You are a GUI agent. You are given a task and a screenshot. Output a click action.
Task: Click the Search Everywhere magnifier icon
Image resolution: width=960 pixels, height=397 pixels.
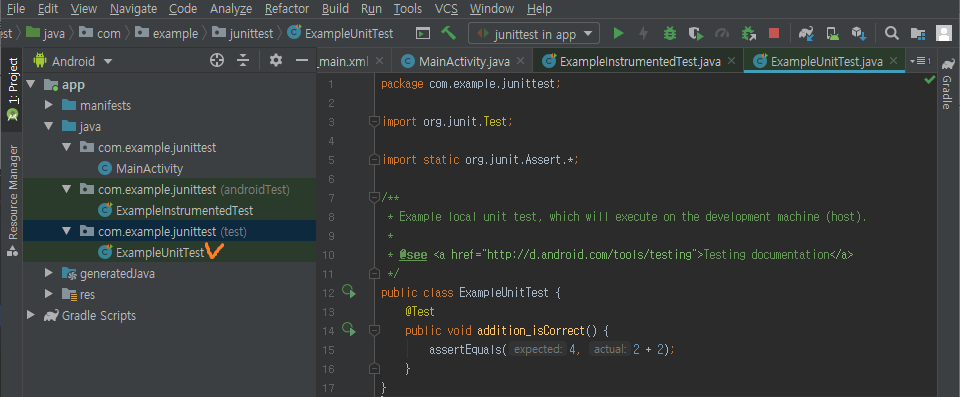point(892,34)
